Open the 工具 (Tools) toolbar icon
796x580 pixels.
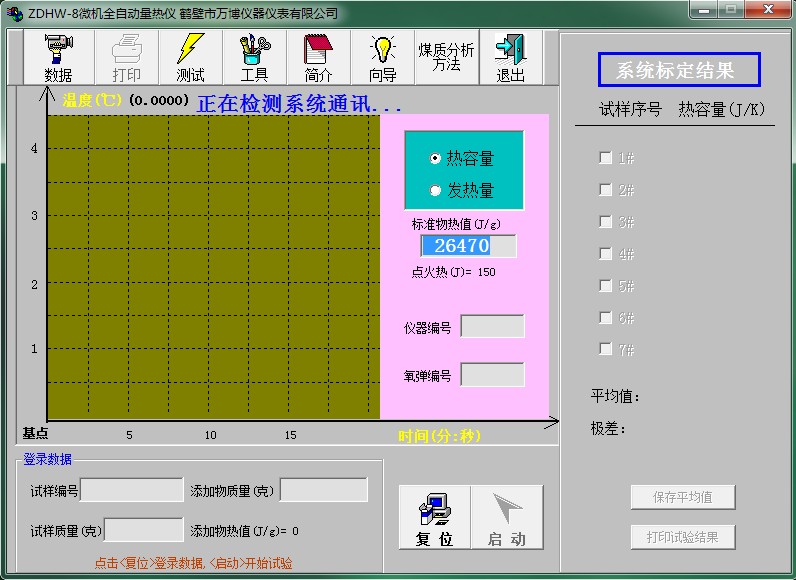tap(254, 57)
